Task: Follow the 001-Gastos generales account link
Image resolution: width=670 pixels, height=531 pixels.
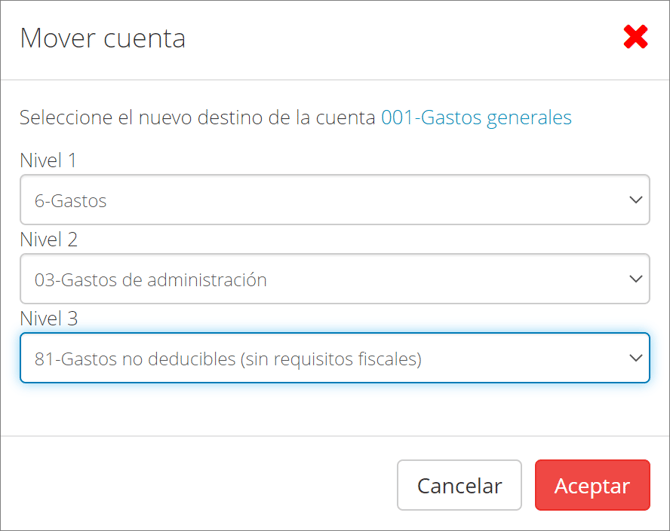Action: tap(476, 117)
